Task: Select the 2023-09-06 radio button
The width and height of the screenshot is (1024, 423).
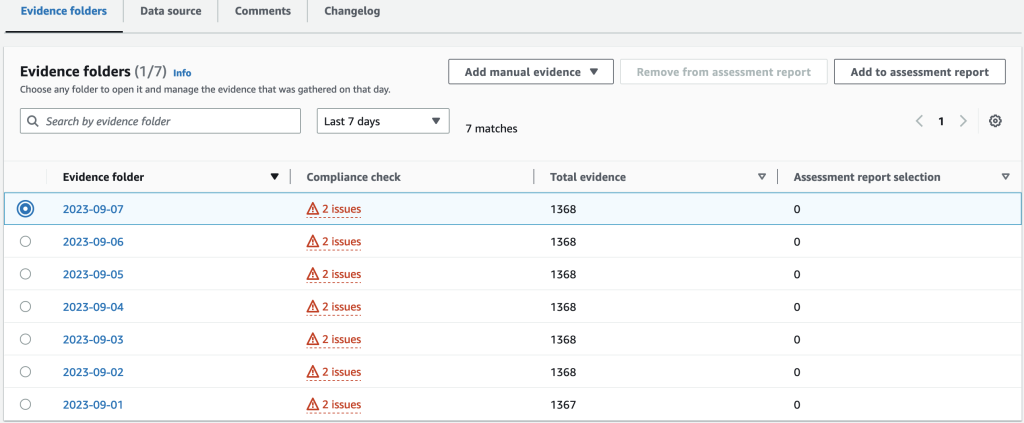Action: tap(25, 242)
